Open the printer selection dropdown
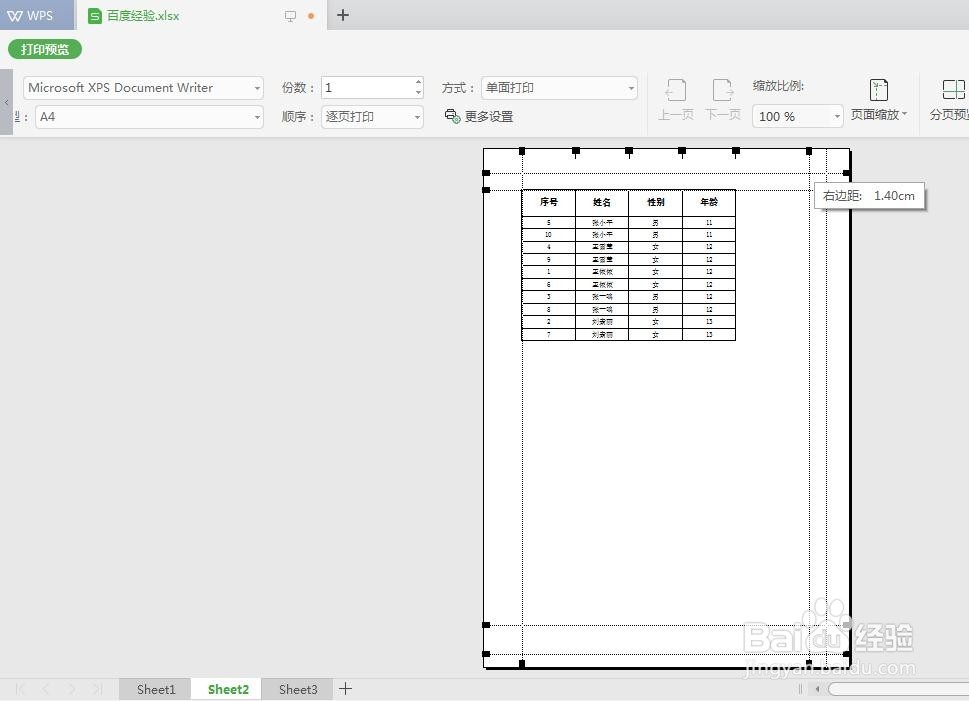 (x=256, y=87)
